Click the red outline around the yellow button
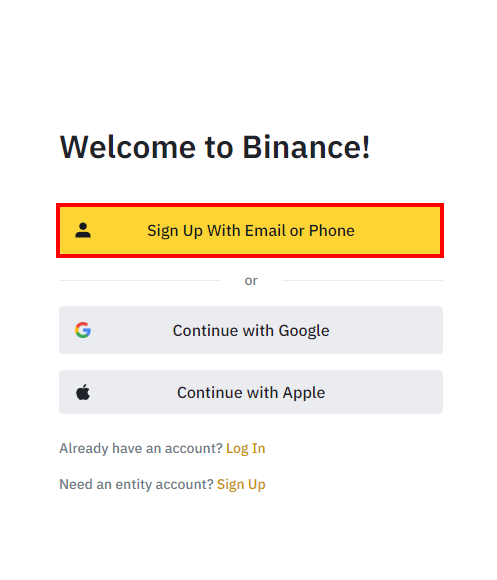497x580 pixels. pos(250,205)
